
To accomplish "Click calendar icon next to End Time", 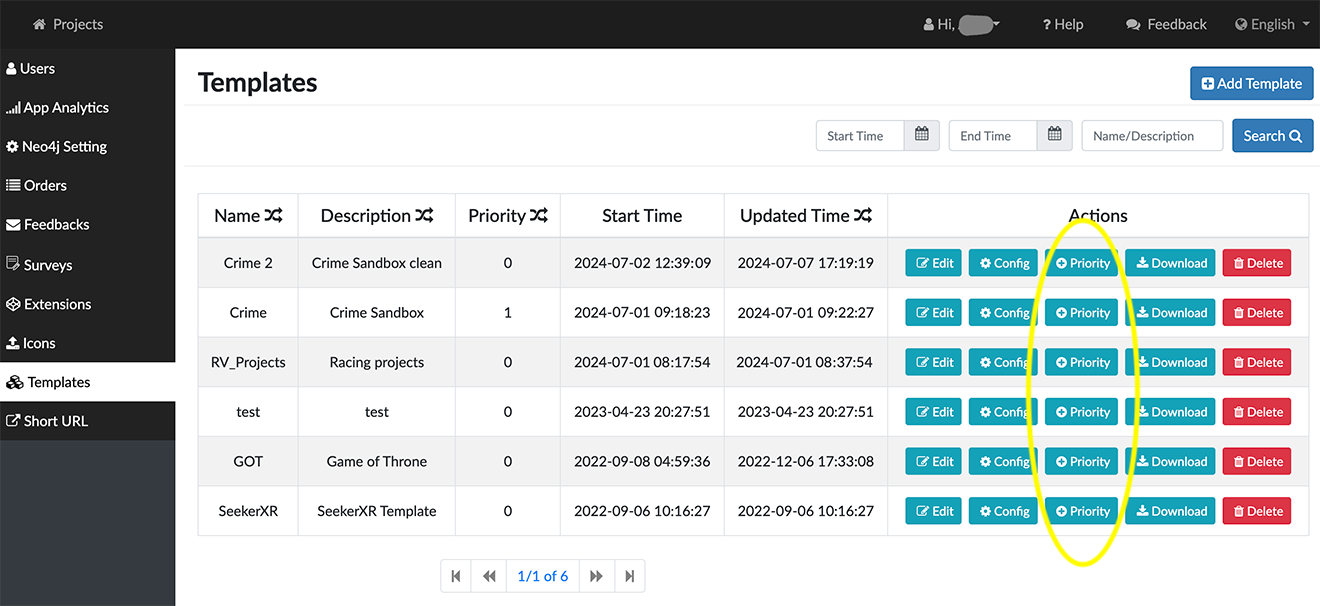I will point(1054,135).
